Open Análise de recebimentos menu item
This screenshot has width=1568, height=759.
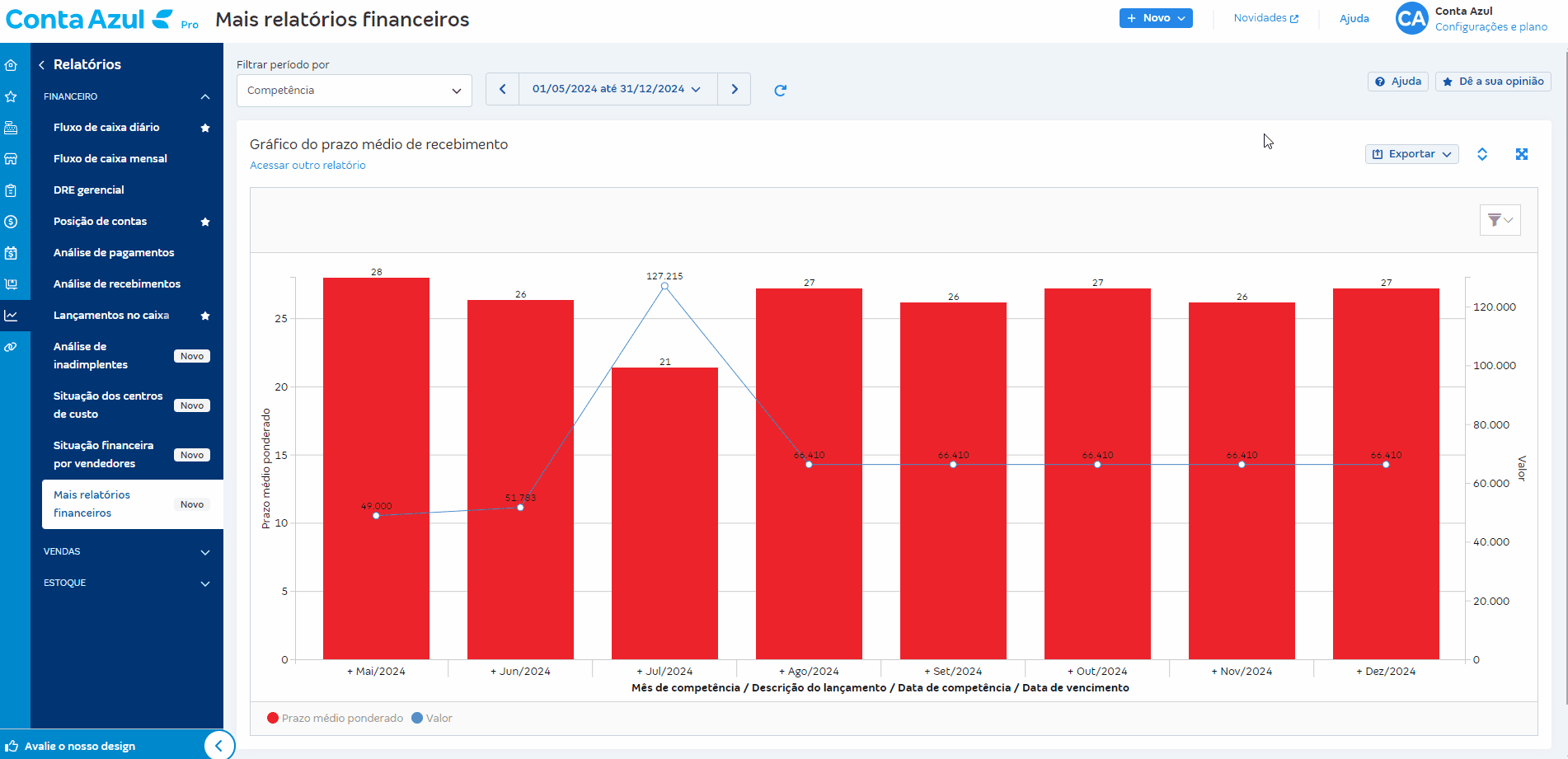point(117,284)
